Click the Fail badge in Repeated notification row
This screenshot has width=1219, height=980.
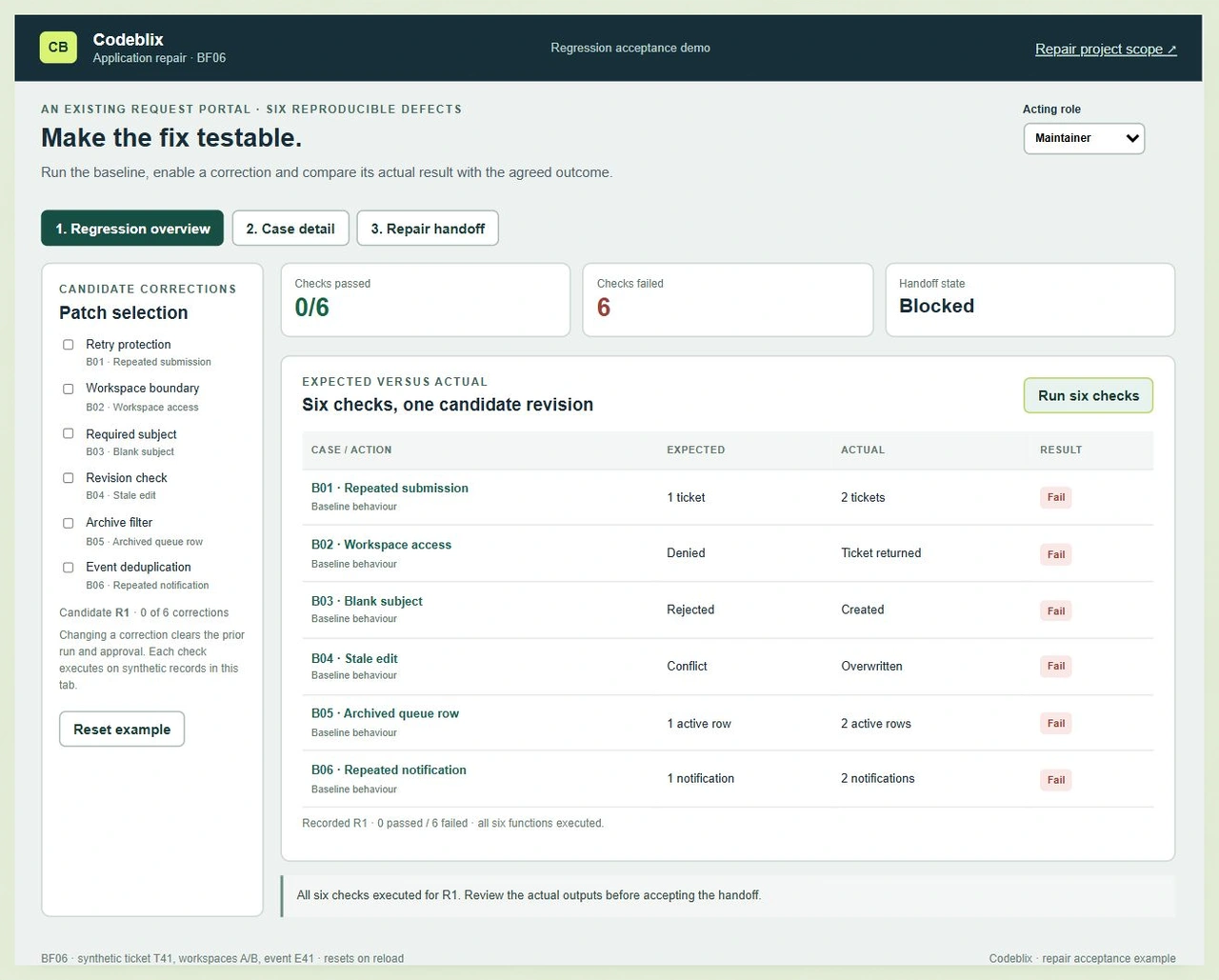click(x=1056, y=780)
